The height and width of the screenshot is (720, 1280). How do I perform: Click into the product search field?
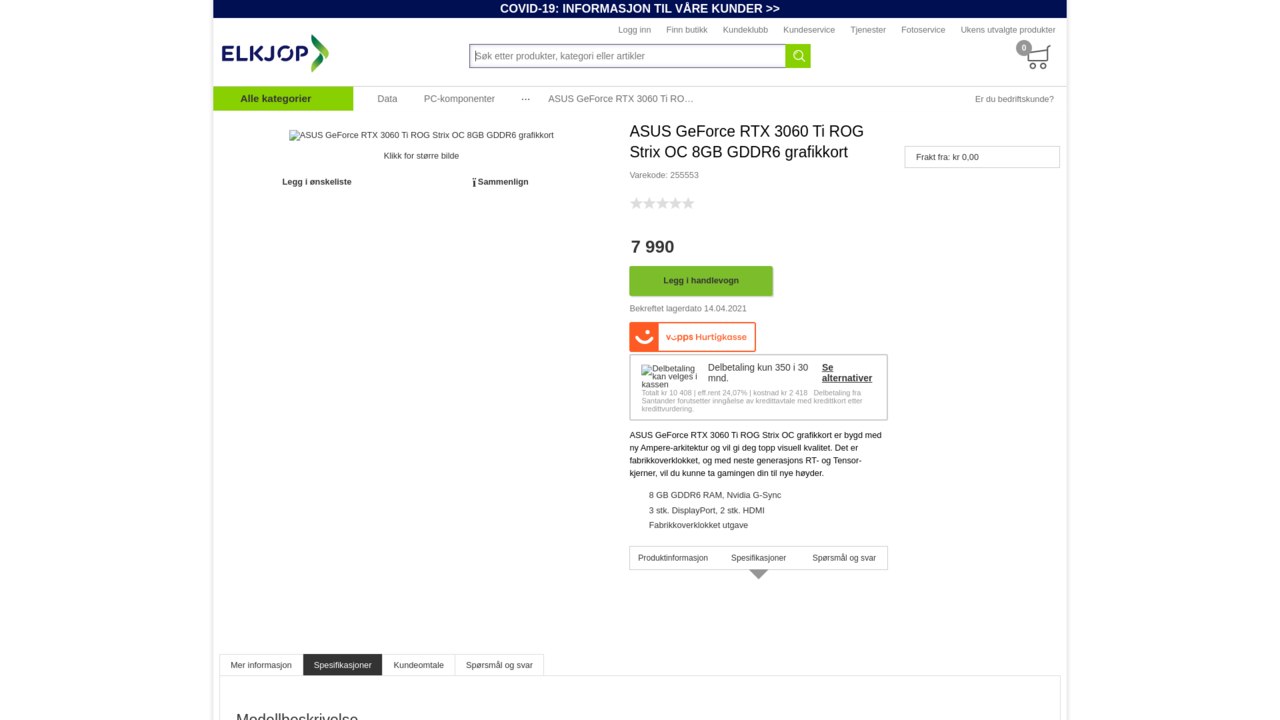(x=628, y=56)
